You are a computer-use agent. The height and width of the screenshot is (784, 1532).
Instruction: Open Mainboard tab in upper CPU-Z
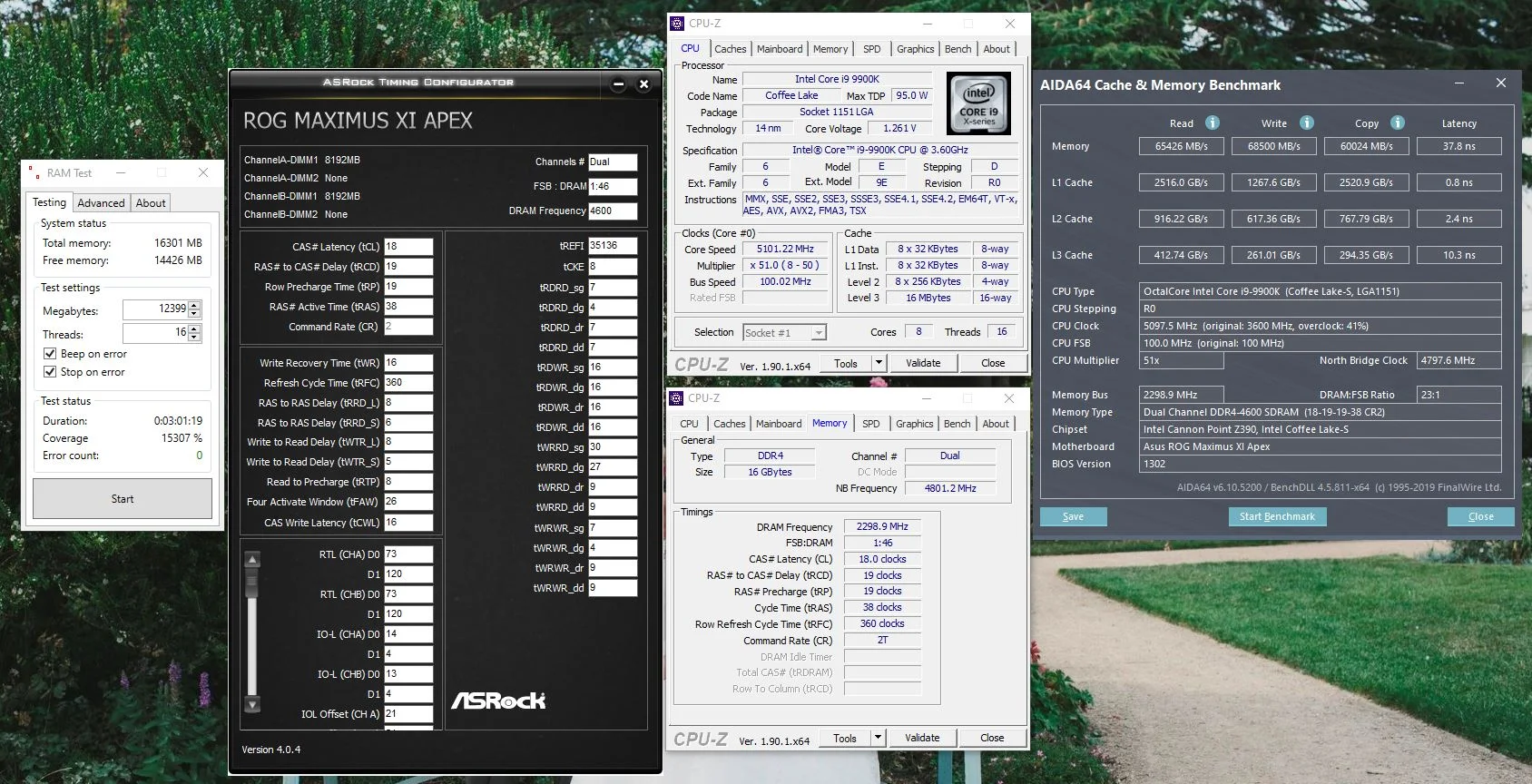click(780, 49)
